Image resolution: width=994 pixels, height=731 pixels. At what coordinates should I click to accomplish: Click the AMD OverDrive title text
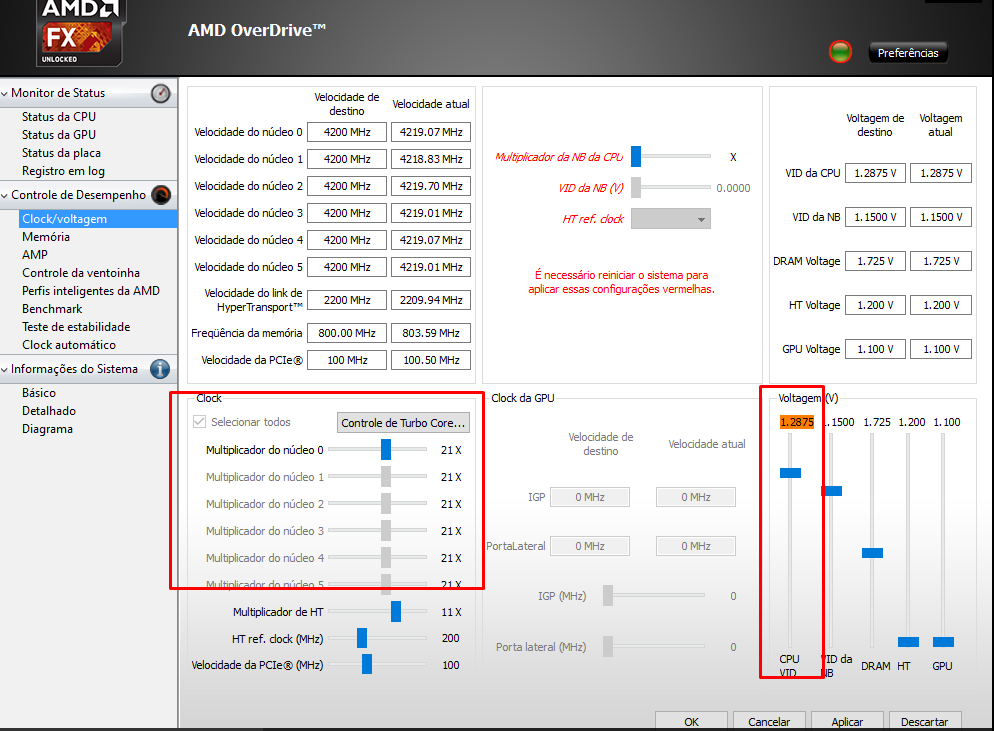pos(257,30)
